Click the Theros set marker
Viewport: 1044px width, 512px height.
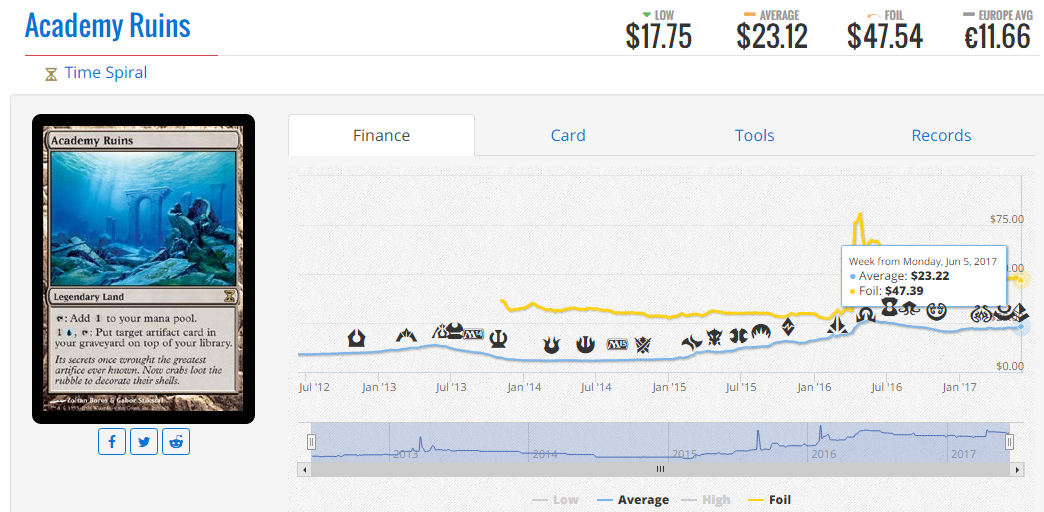[x=497, y=339]
